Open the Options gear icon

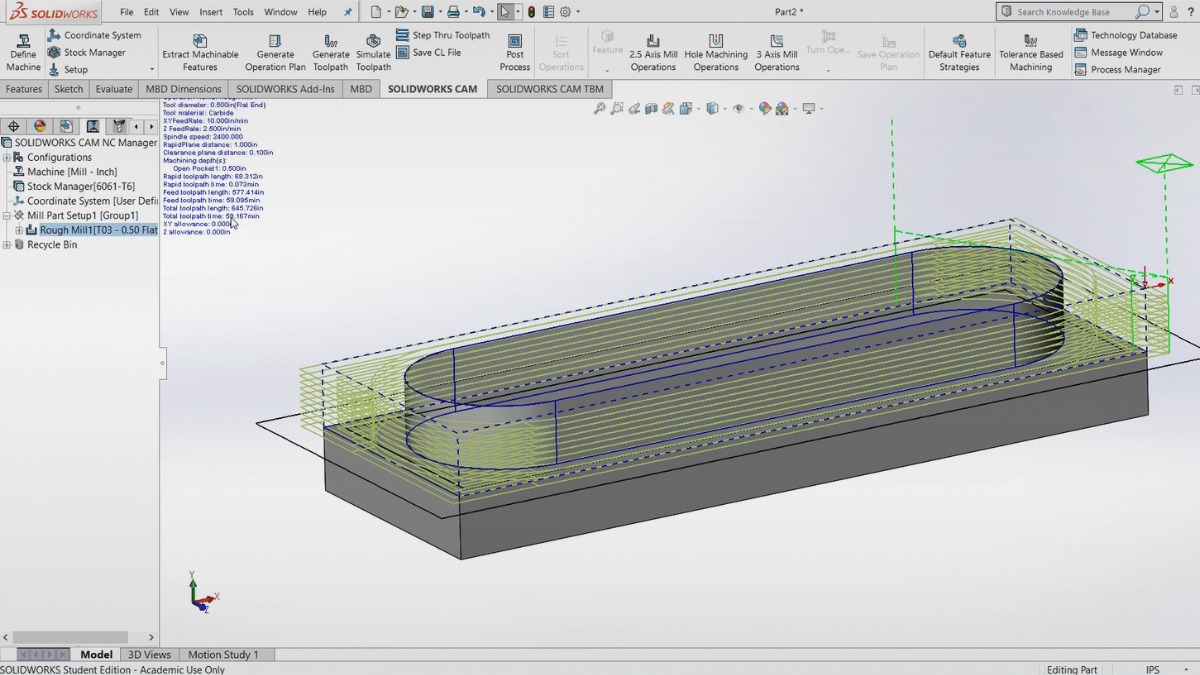(565, 12)
